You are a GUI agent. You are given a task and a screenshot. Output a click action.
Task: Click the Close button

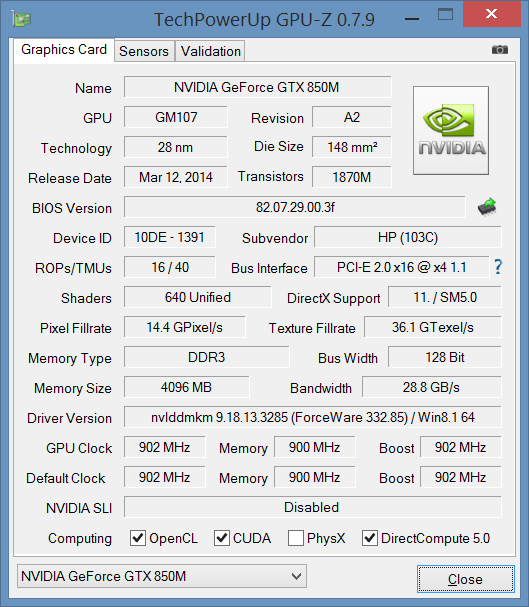(x=466, y=579)
